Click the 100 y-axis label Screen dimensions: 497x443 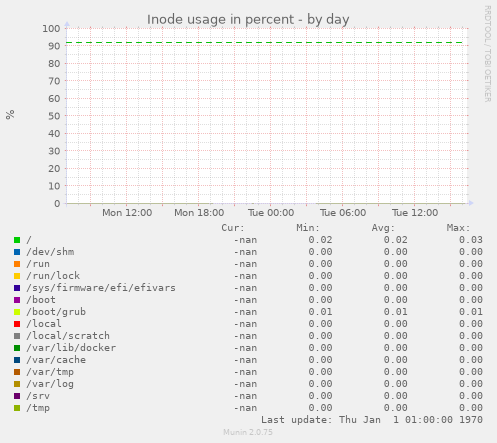51,29
